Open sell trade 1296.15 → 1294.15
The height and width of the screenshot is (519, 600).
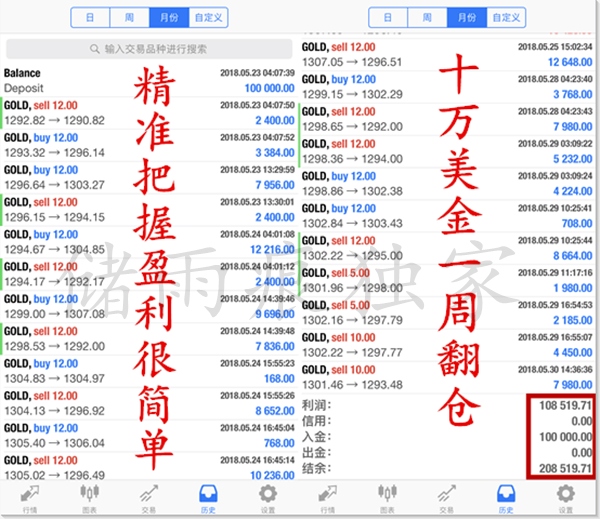click(x=149, y=210)
